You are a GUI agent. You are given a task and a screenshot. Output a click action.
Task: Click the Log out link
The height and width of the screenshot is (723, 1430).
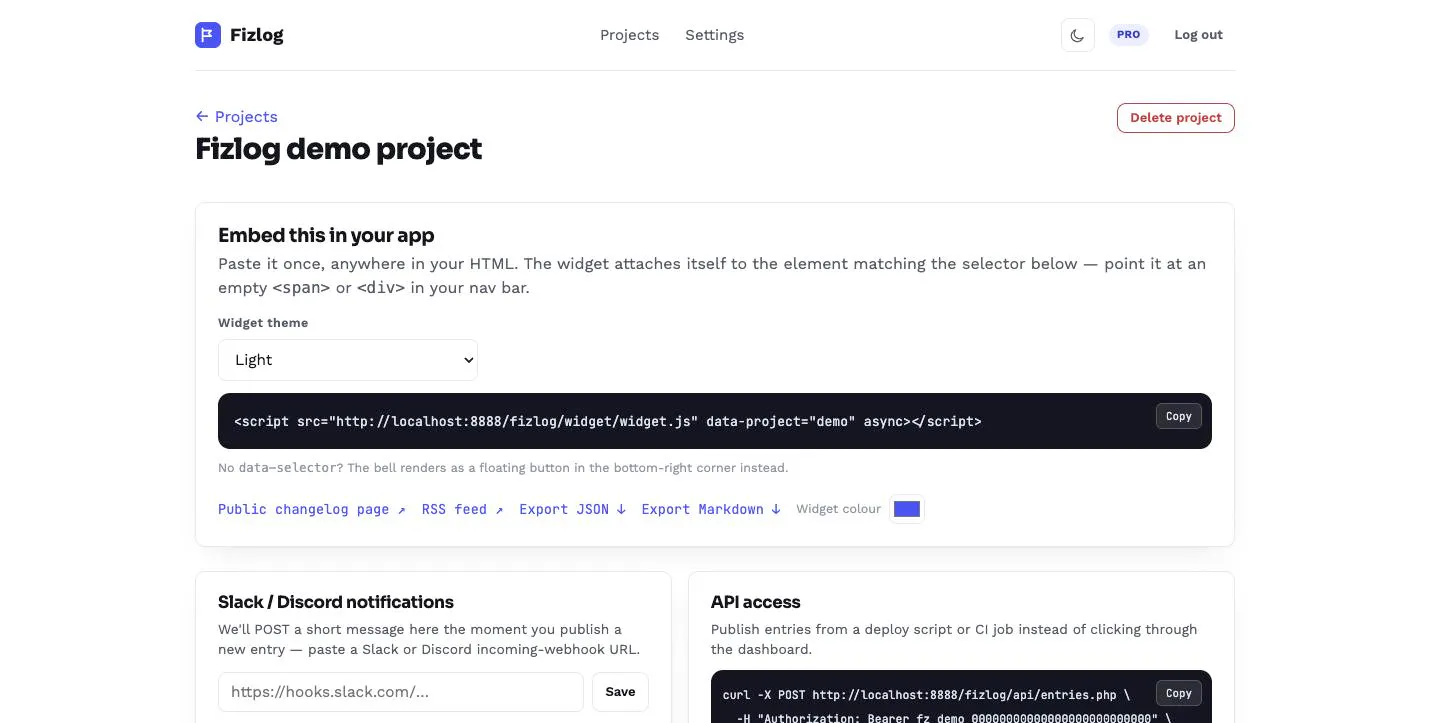(x=1198, y=35)
